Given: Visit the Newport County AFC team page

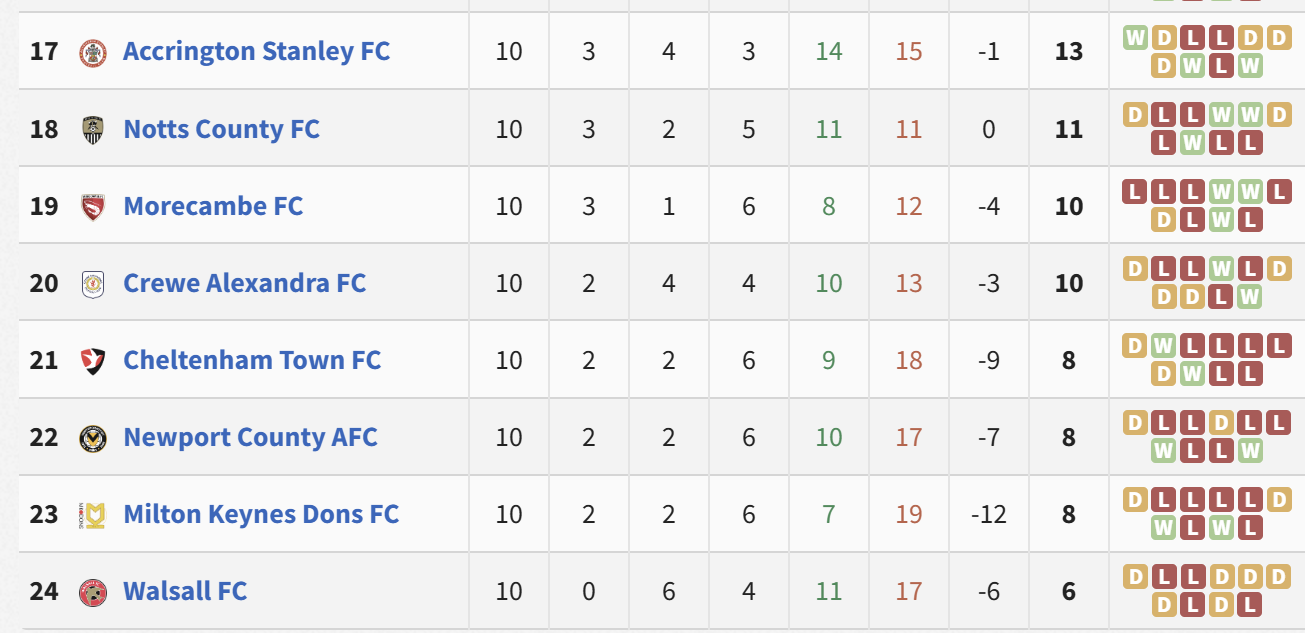Looking at the screenshot, I should pyautogui.click(x=250, y=437).
